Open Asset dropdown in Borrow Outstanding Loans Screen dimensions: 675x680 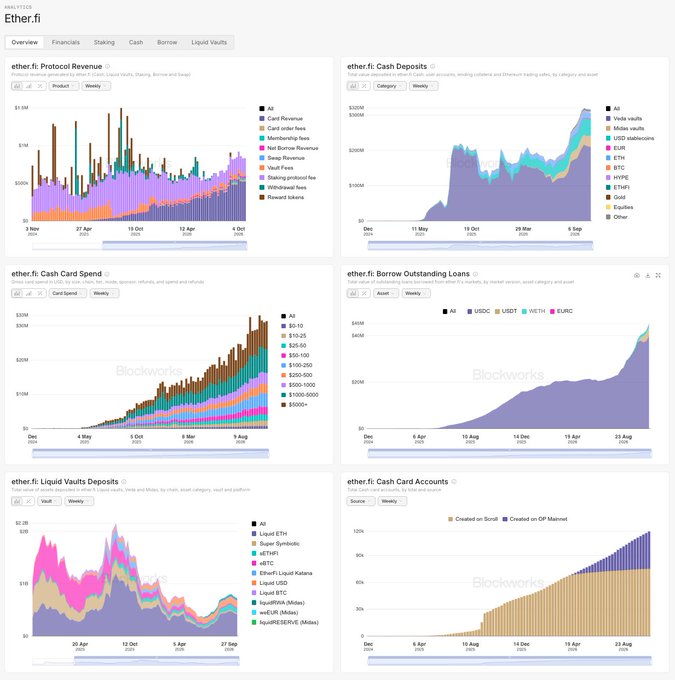coord(386,293)
